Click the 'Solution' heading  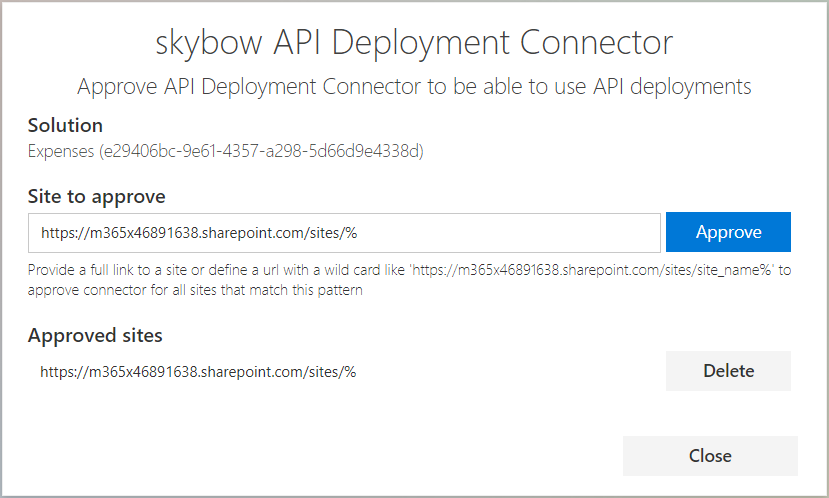(x=66, y=125)
